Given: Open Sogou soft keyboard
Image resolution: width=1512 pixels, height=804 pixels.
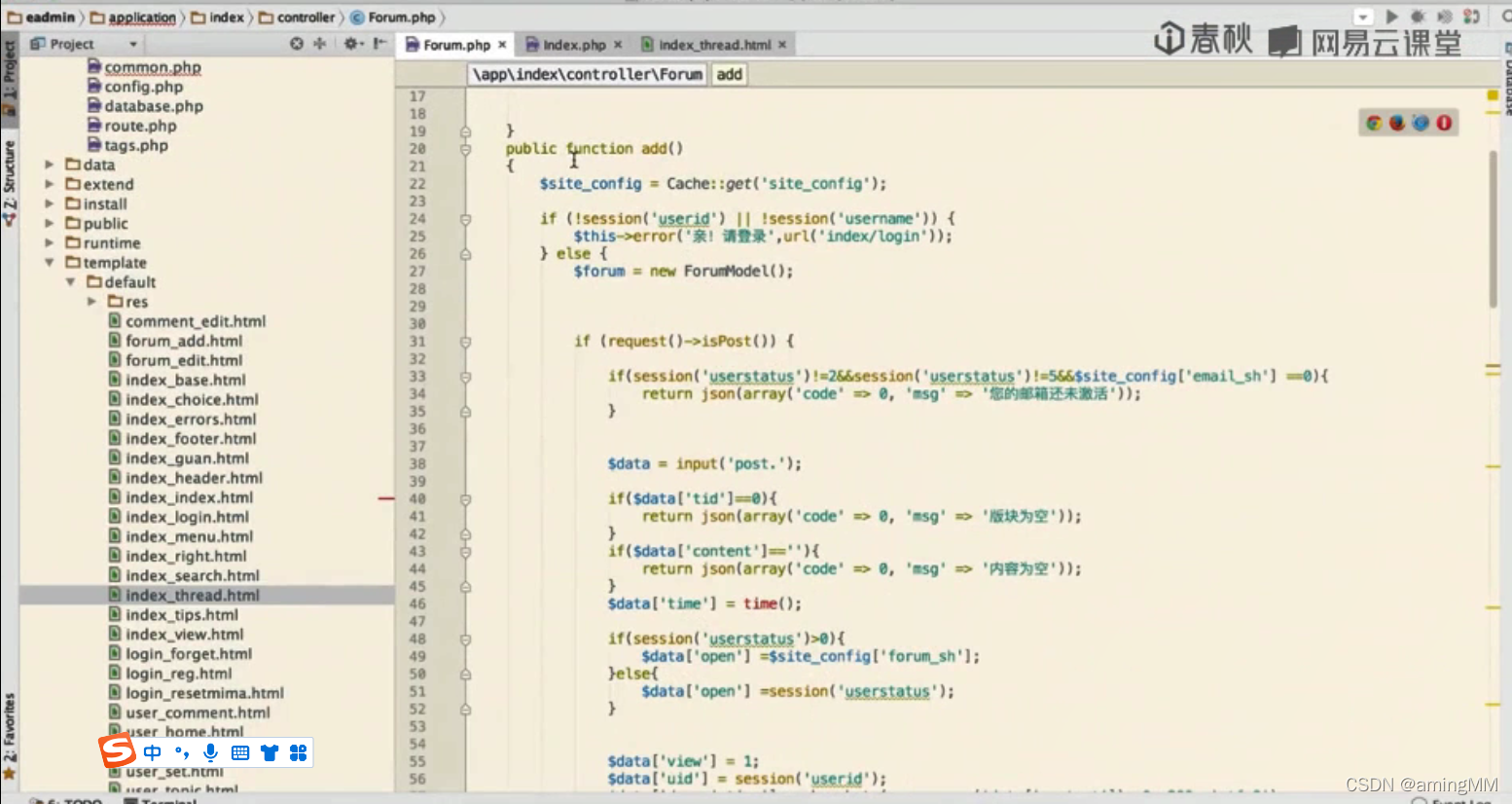Looking at the screenshot, I should (x=240, y=752).
